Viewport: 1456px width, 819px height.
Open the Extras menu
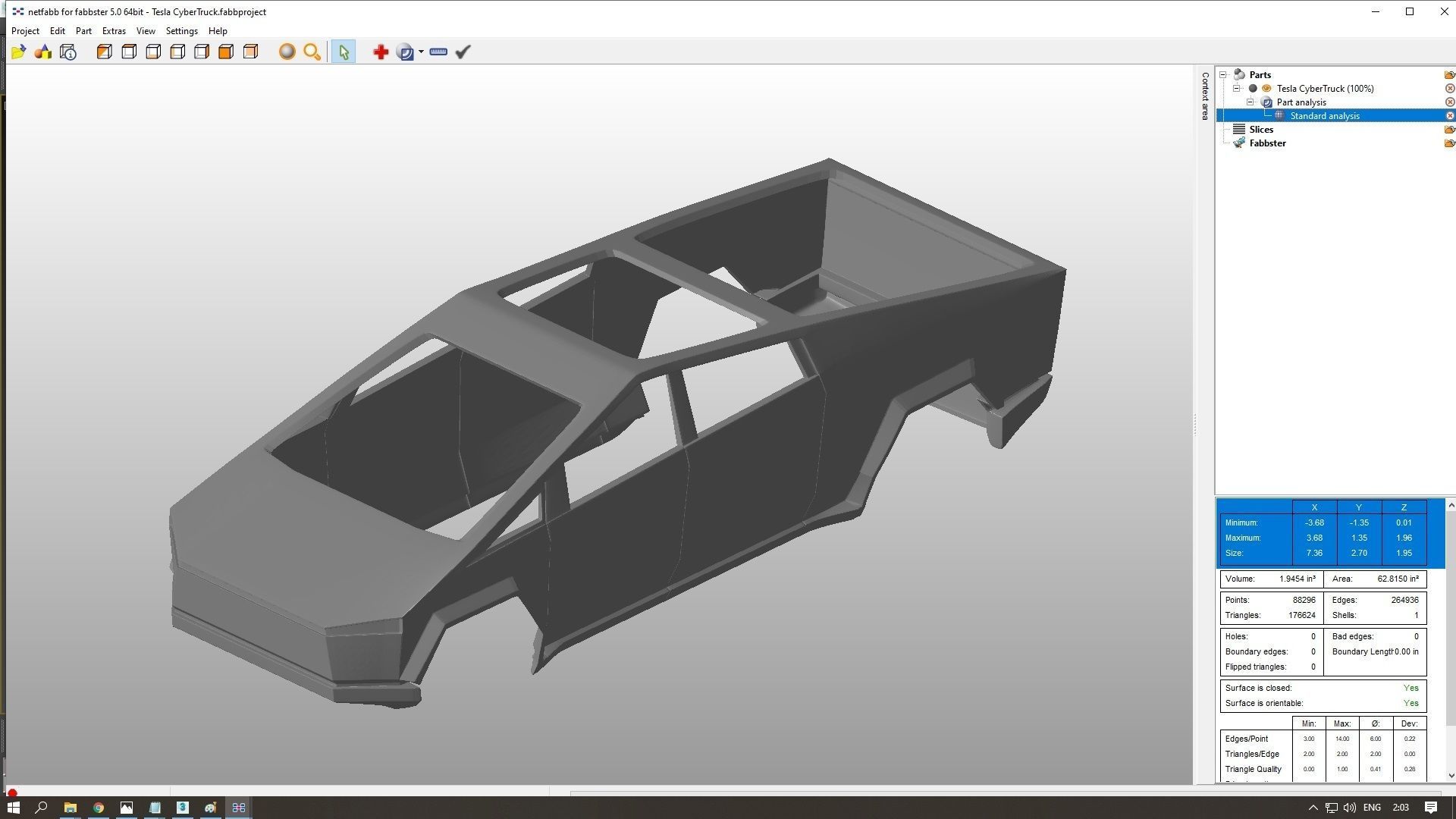(x=114, y=31)
